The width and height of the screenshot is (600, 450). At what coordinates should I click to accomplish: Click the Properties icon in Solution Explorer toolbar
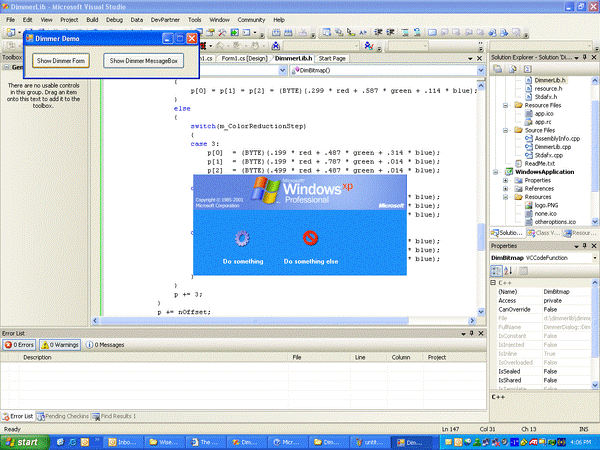click(497, 69)
